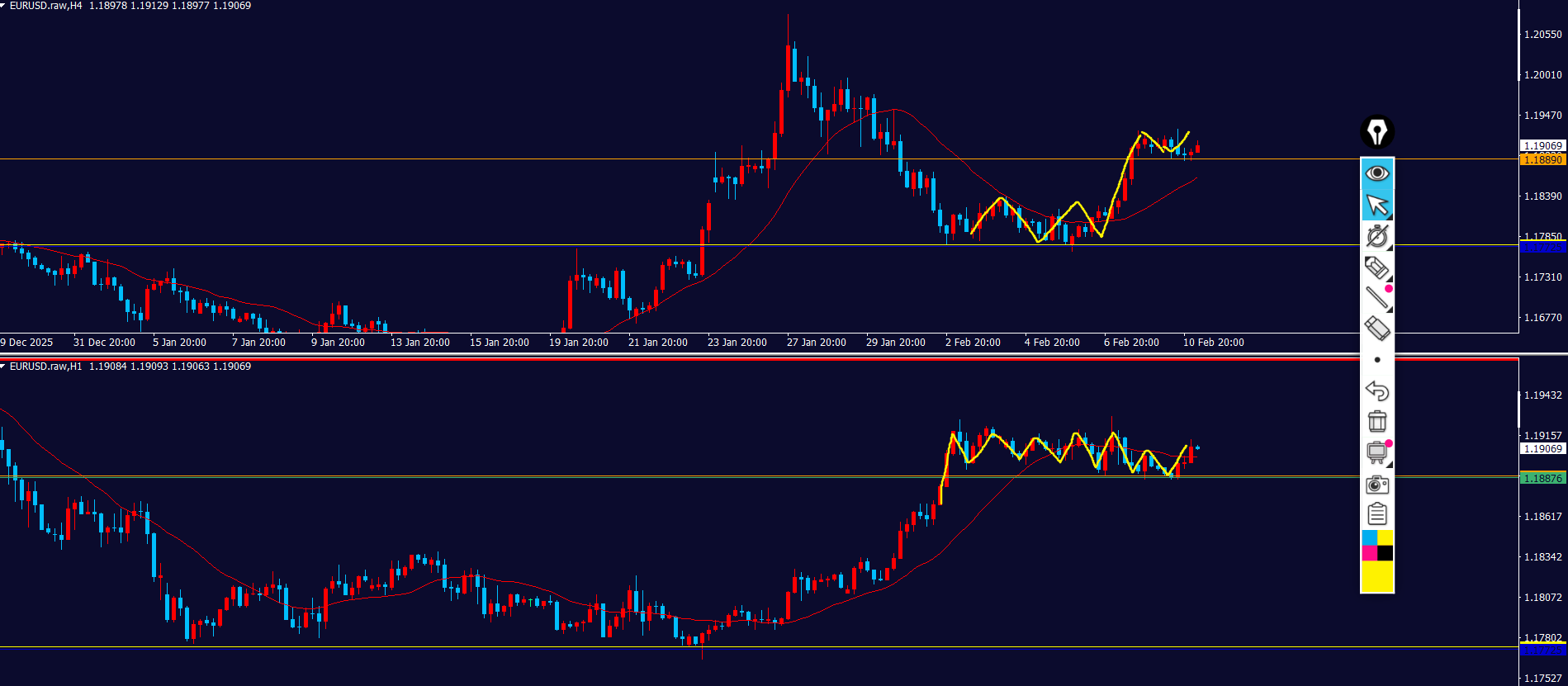
Task: Toggle annotation visibility with the eye icon
Action: [1376, 173]
